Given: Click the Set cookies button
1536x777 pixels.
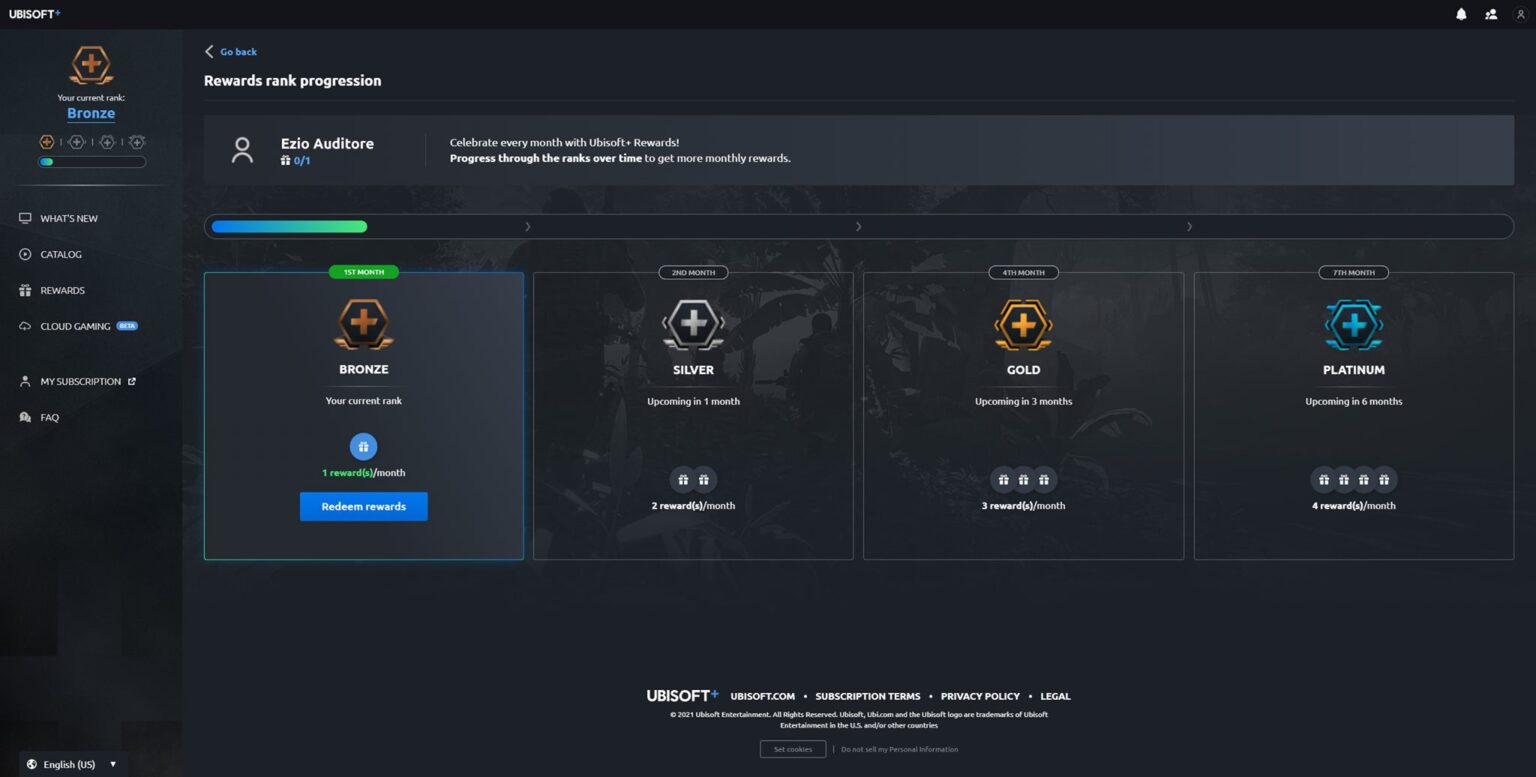Looking at the screenshot, I should click(x=793, y=749).
